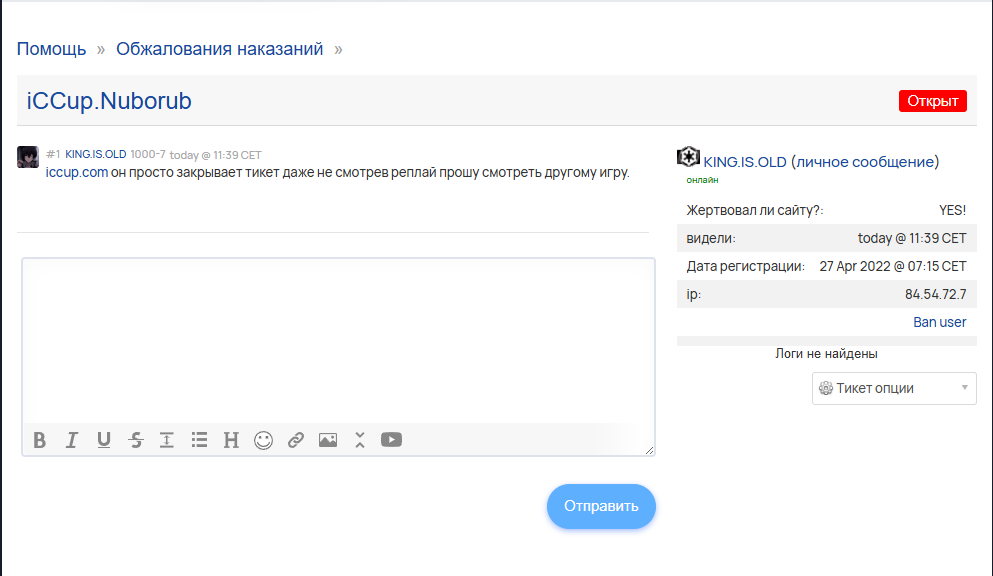Click the #1 post number
The height and width of the screenshot is (576, 993).
point(53,154)
